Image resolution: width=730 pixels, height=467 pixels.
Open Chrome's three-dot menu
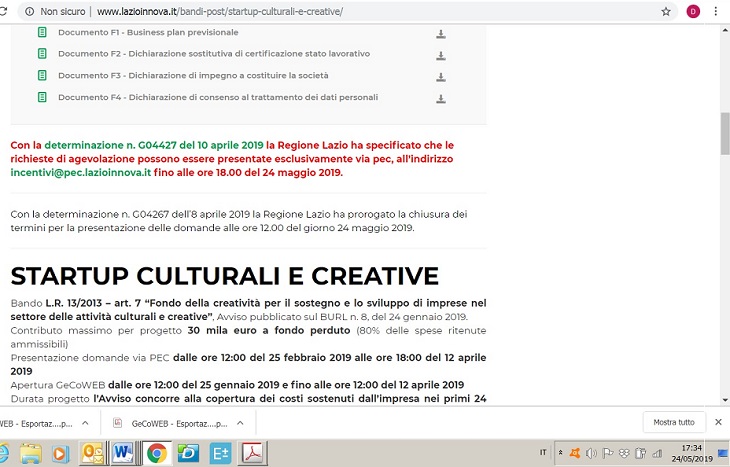tap(717, 11)
